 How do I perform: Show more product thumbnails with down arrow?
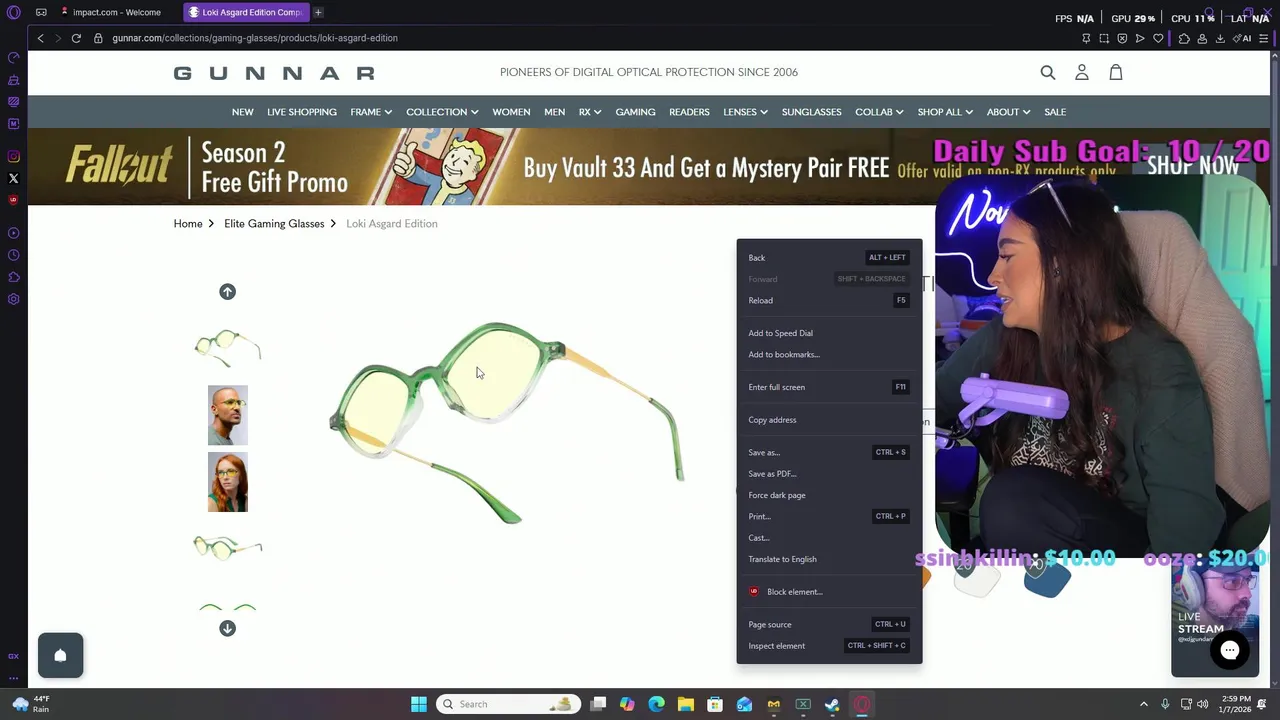(227, 628)
